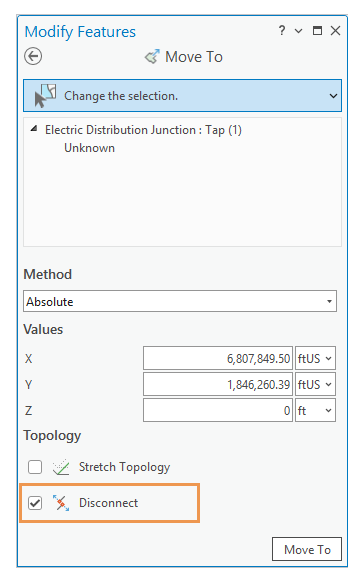The height and width of the screenshot is (585, 363).
Task: Open the pane options chevron menu
Action: (298, 31)
